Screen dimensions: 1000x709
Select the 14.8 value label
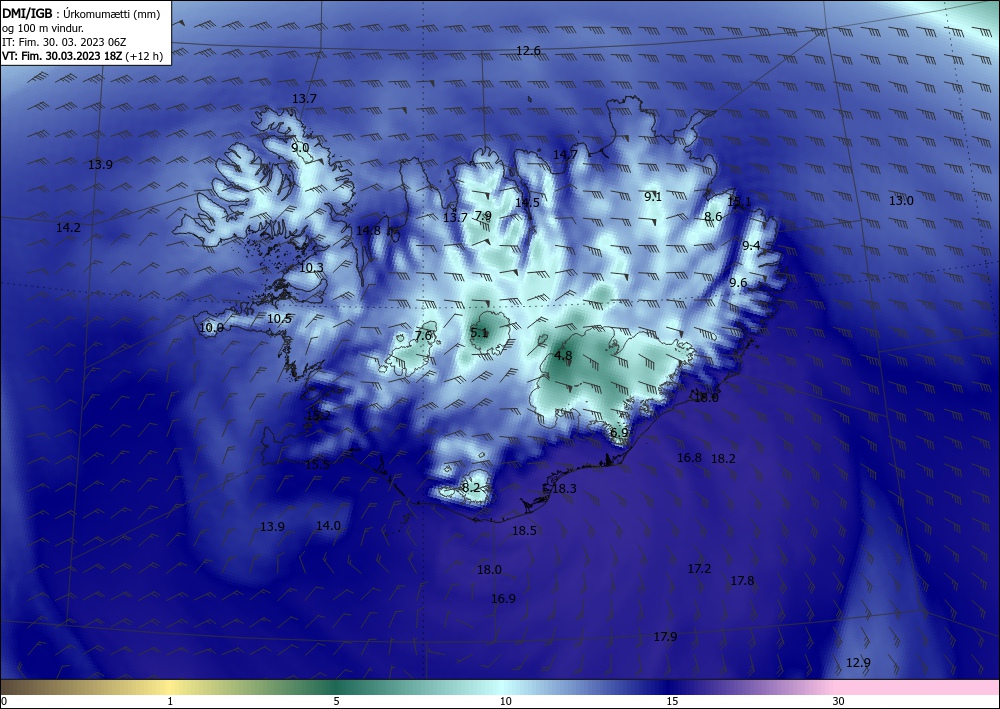368,230
